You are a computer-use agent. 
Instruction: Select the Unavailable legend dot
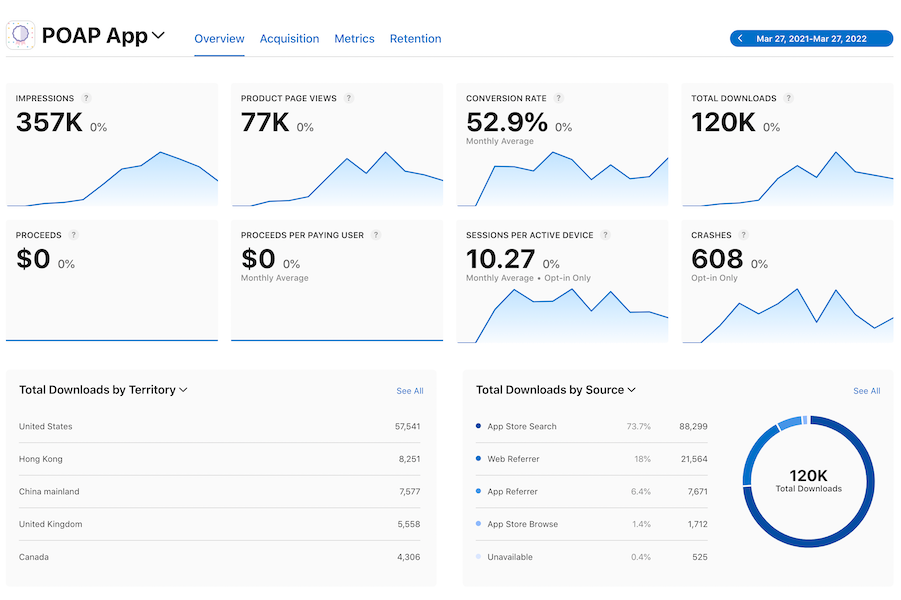point(478,556)
